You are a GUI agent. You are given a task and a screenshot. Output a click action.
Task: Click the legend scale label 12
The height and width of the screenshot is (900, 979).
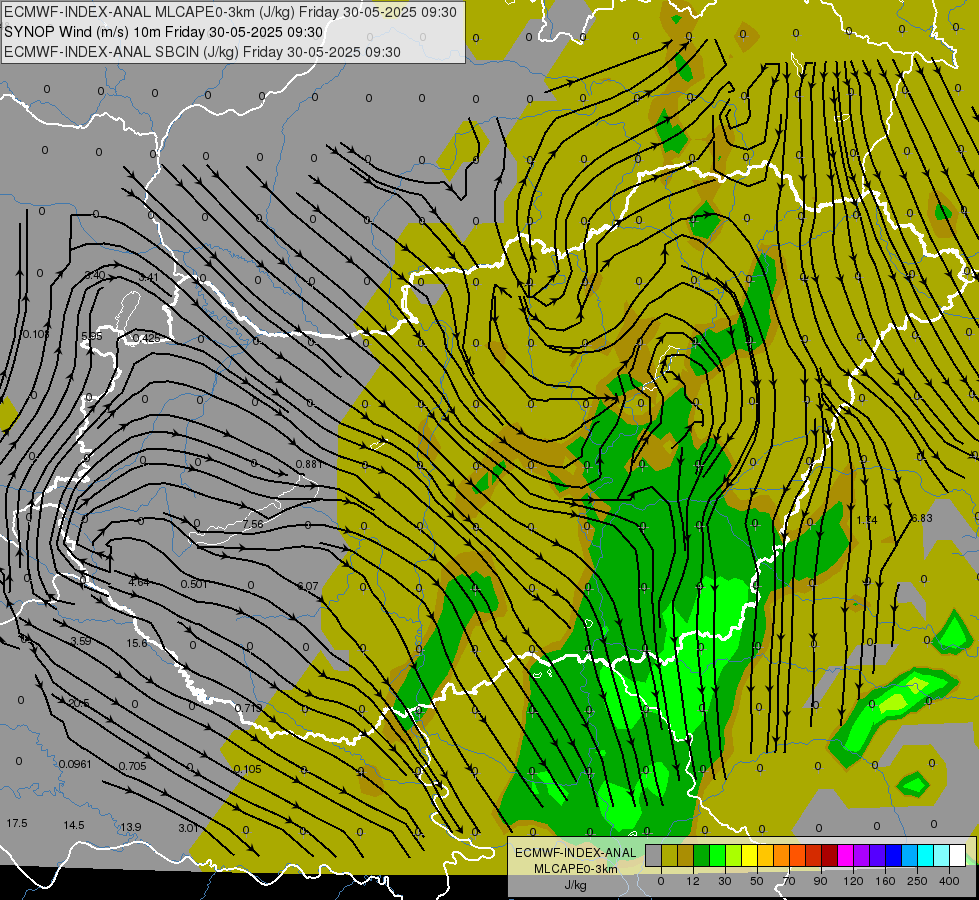pos(693,881)
